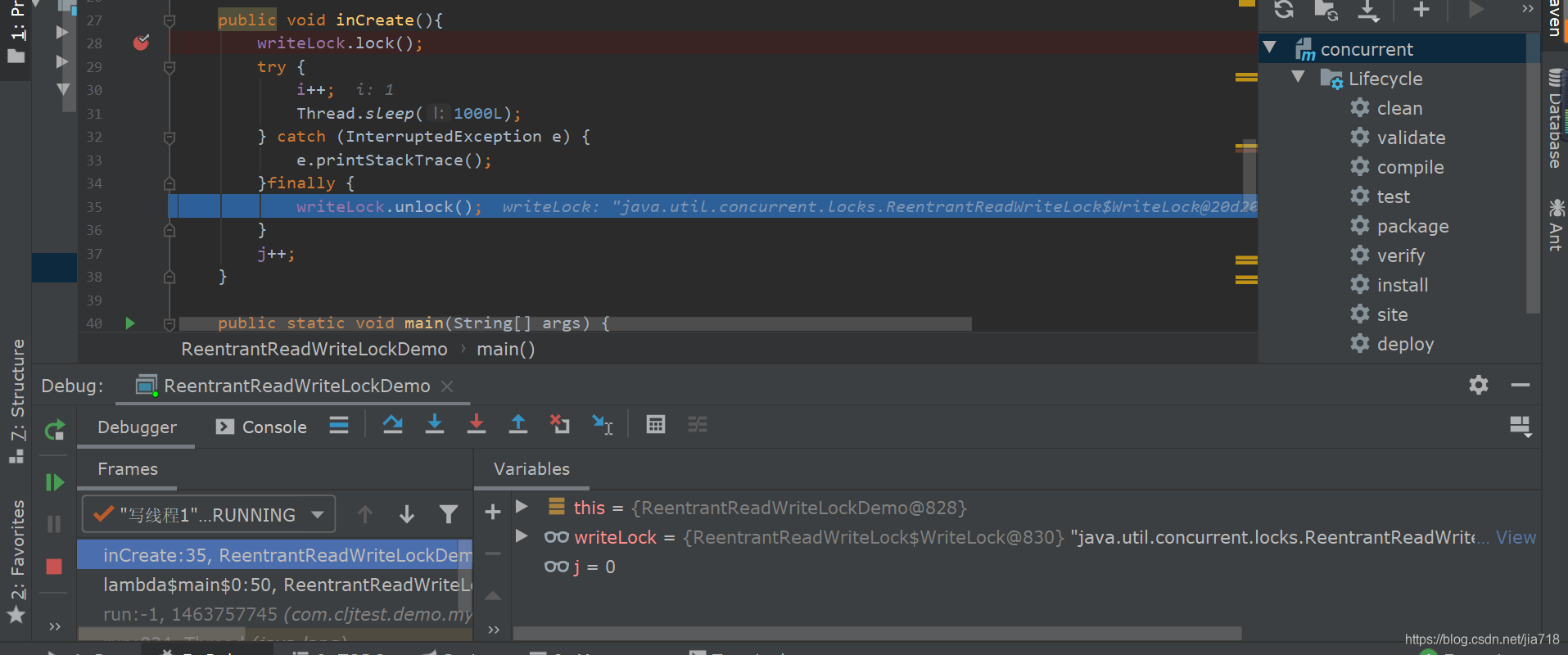Select the run:-1 stack frame
Viewport: 1568px width, 655px height.
click(274, 613)
